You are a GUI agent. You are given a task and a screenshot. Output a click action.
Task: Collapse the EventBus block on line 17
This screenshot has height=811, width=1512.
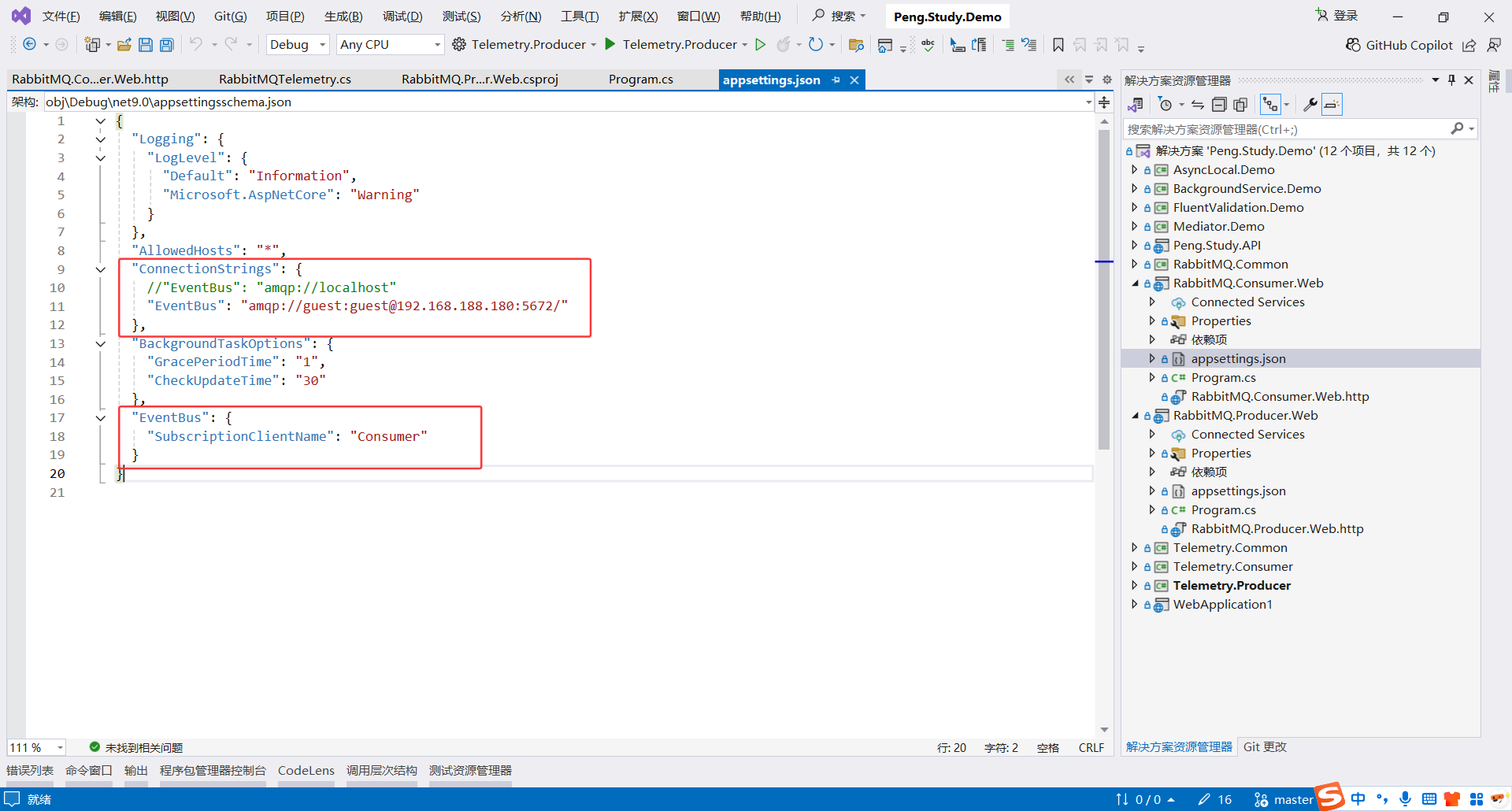pos(101,418)
